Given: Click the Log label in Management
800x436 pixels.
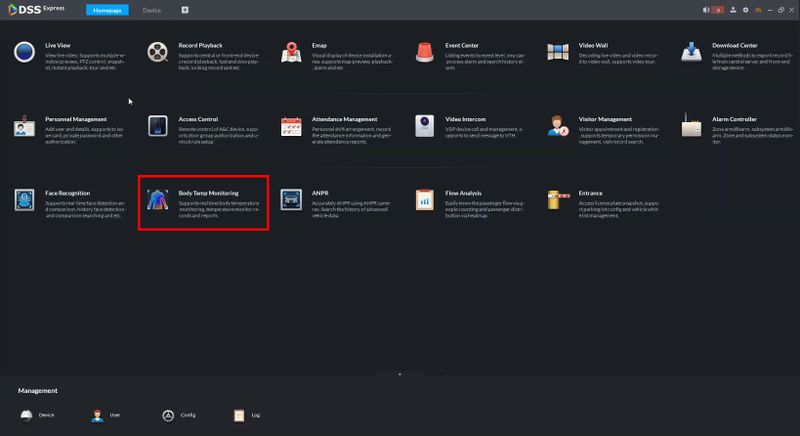Looking at the screenshot, I should [256, 415].
